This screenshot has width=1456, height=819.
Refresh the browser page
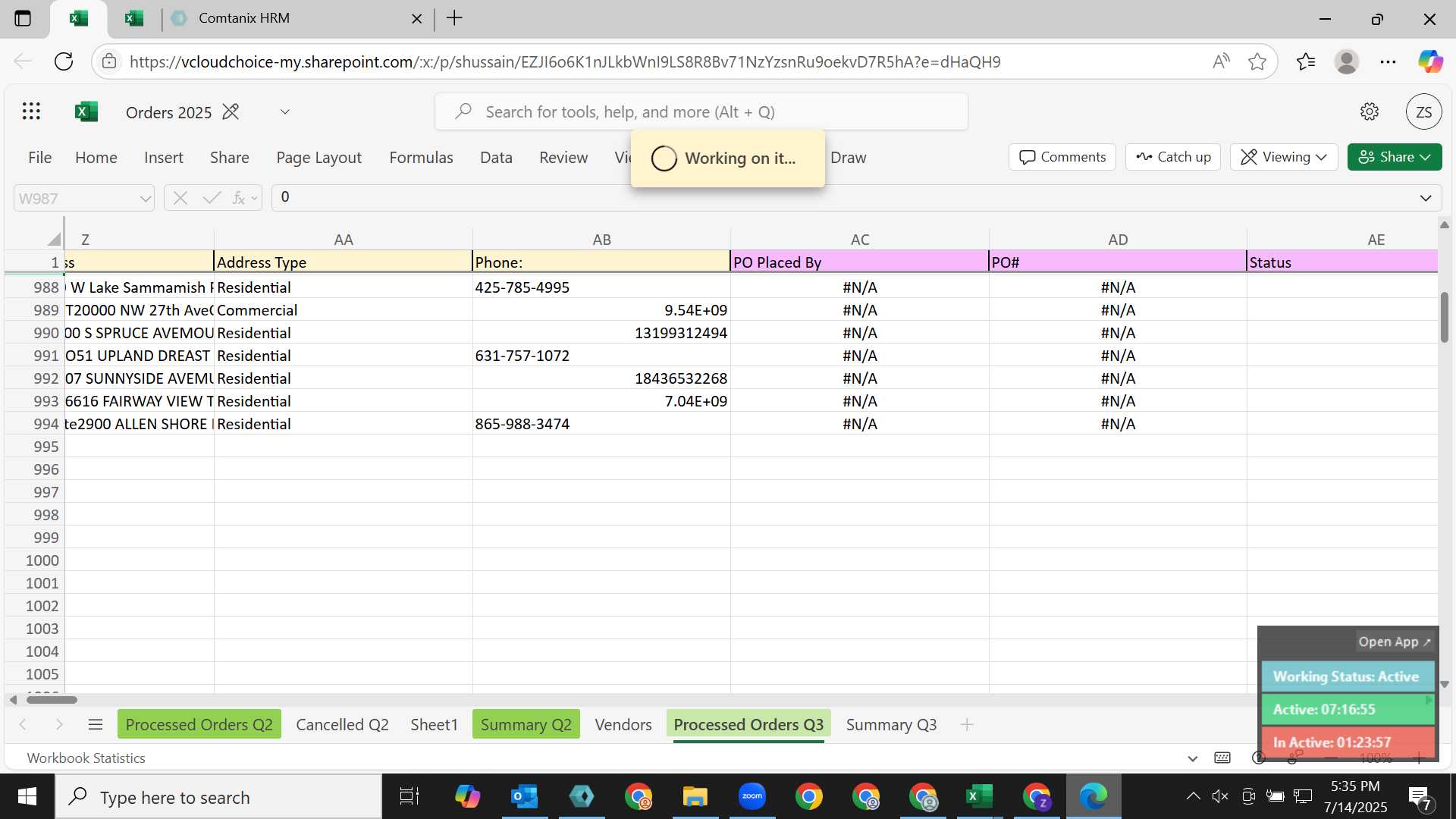[x=64, y=61]
